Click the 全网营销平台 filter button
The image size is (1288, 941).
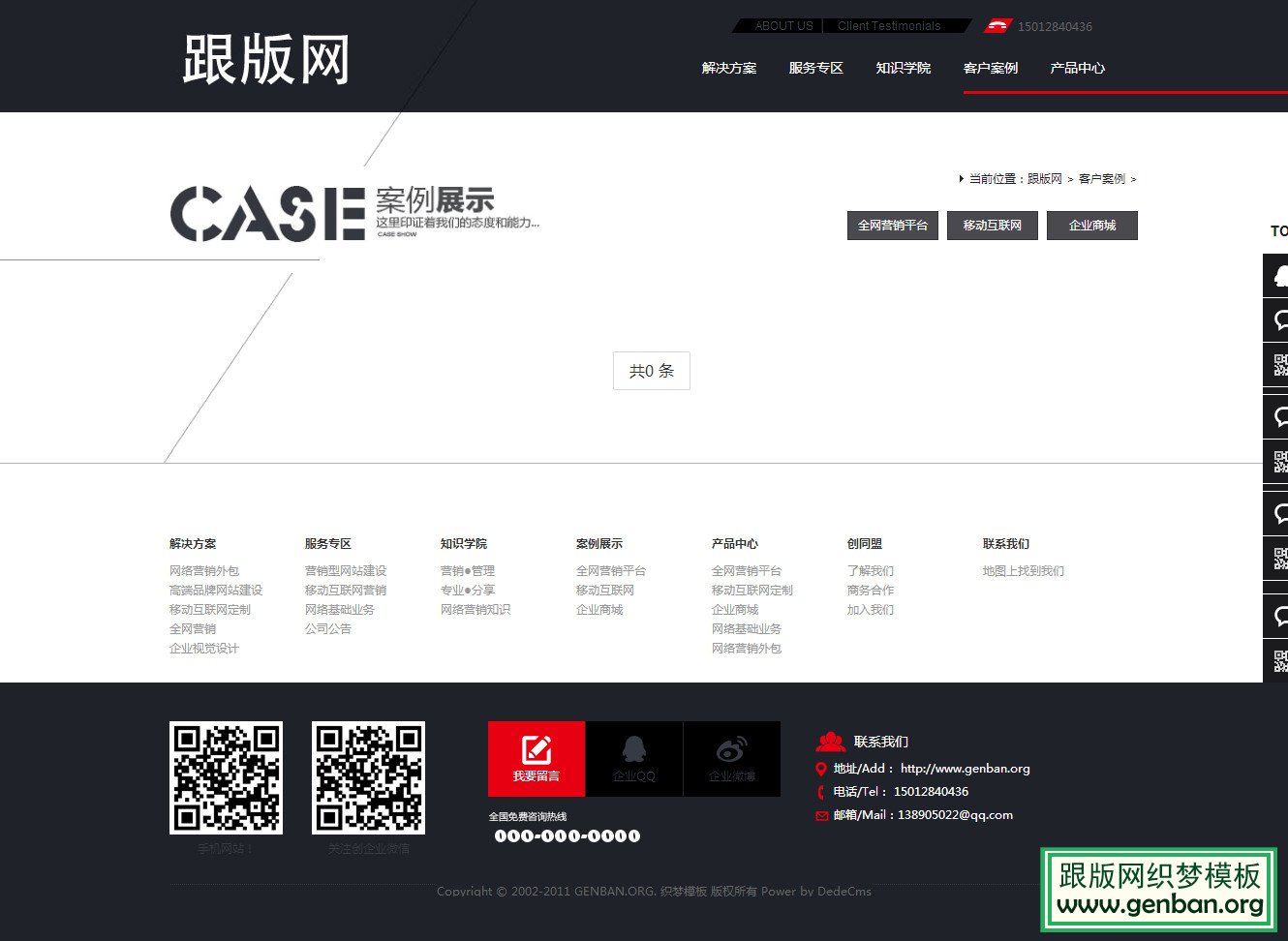tap(892, 226)
